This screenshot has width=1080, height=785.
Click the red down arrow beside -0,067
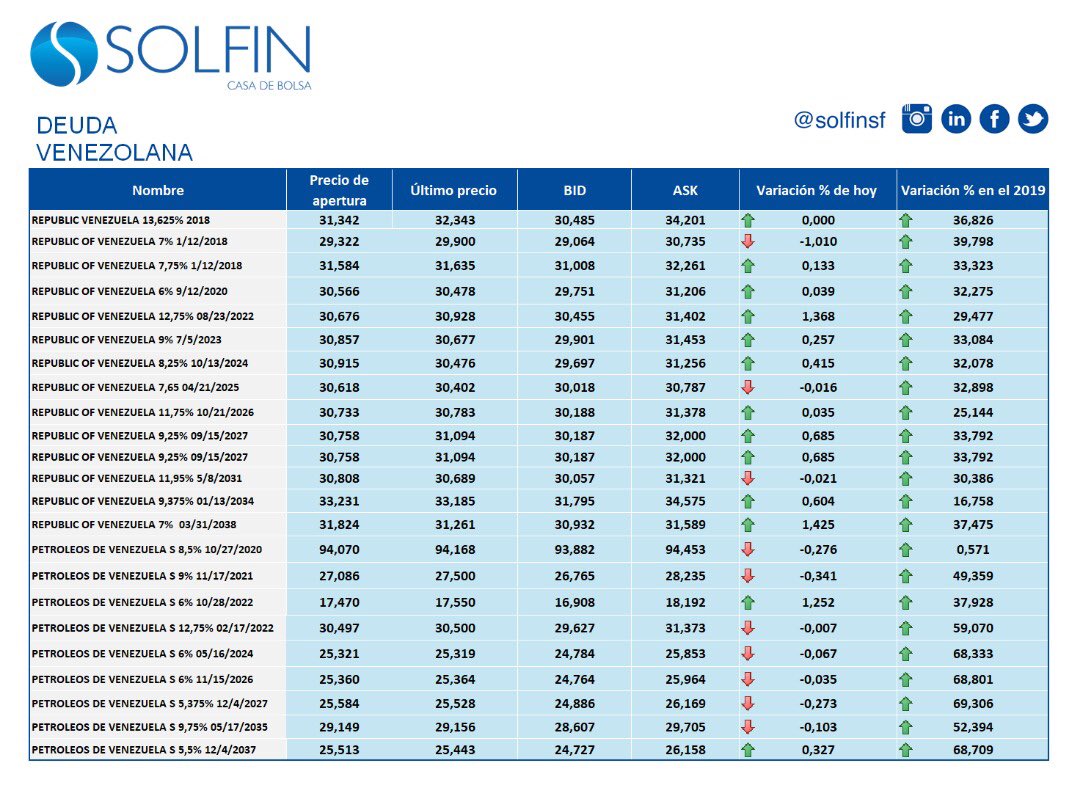(748, 653)
